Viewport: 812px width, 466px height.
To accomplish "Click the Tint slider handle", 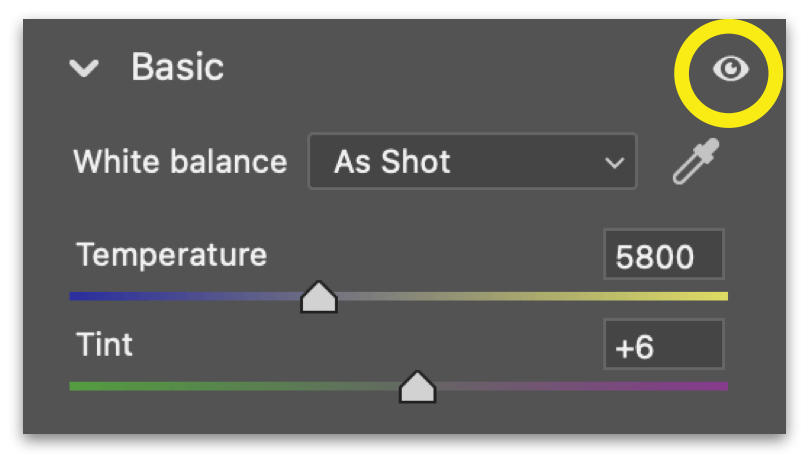I will click(x=417, y=387).
